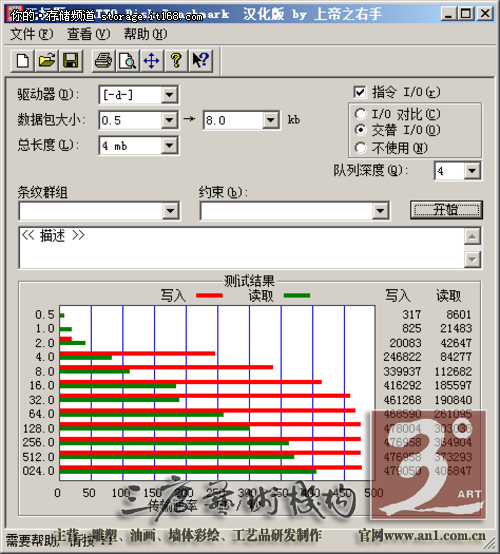Click the read value 21483

456,328
